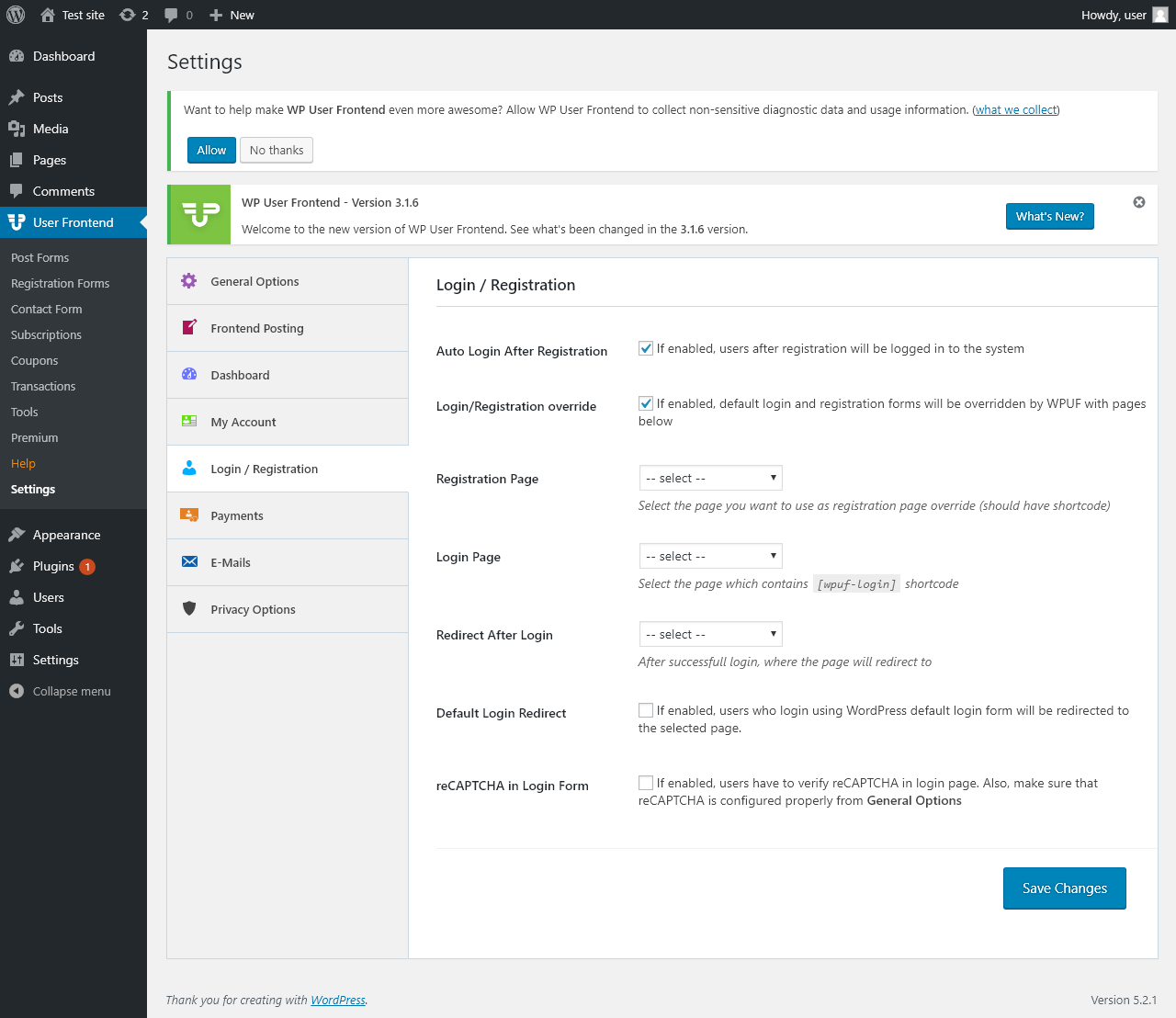Screen dimensions: 1176x1018
Task: Switch to General Options tab
Action: (x=288, y=281)
